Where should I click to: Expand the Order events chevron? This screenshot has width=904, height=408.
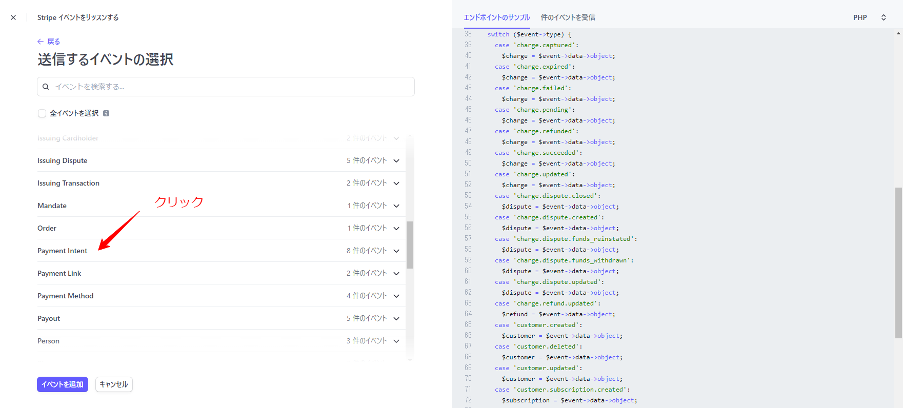click(397, 229)
